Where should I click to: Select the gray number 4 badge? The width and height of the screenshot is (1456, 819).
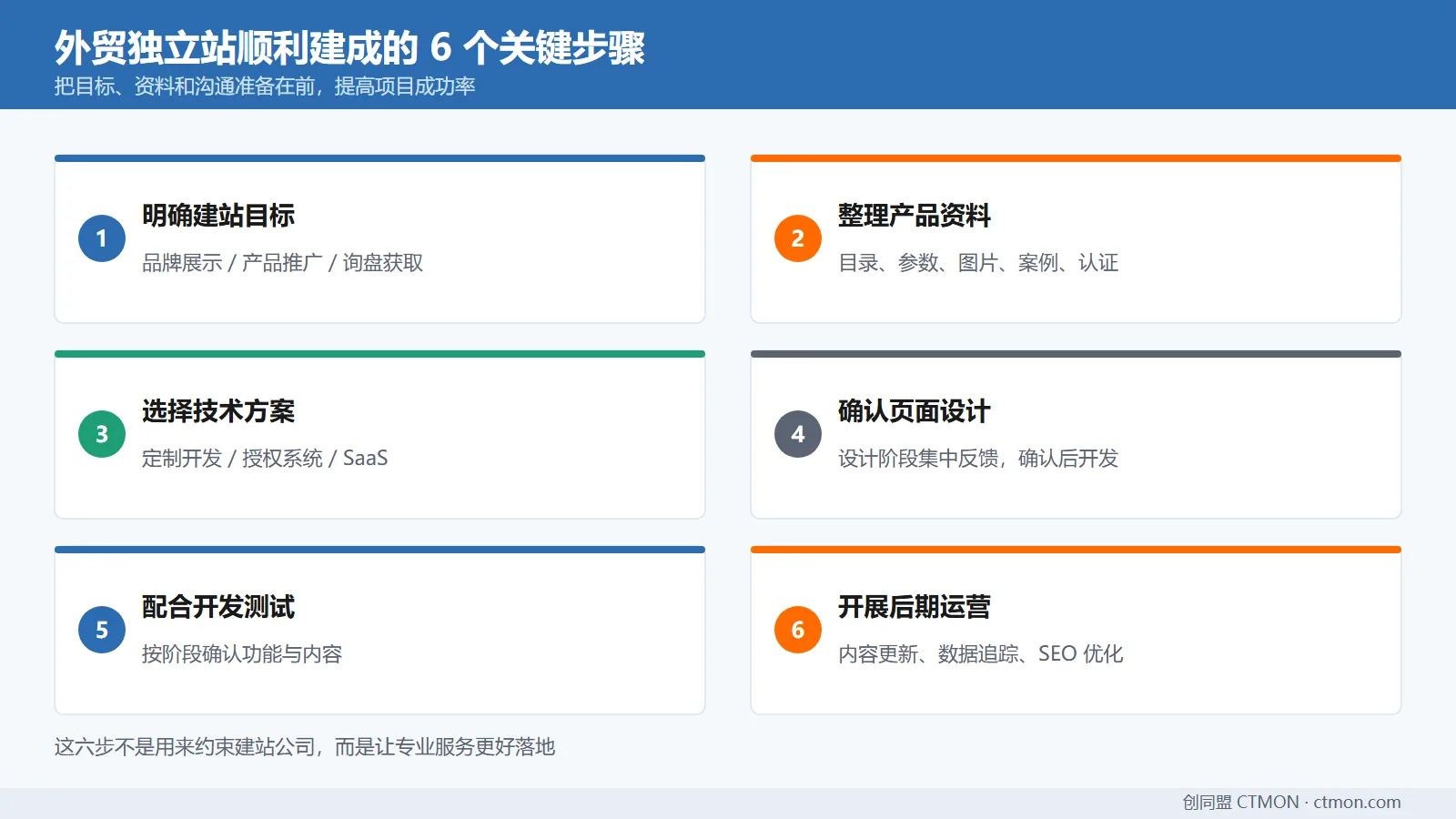[798, 434]
